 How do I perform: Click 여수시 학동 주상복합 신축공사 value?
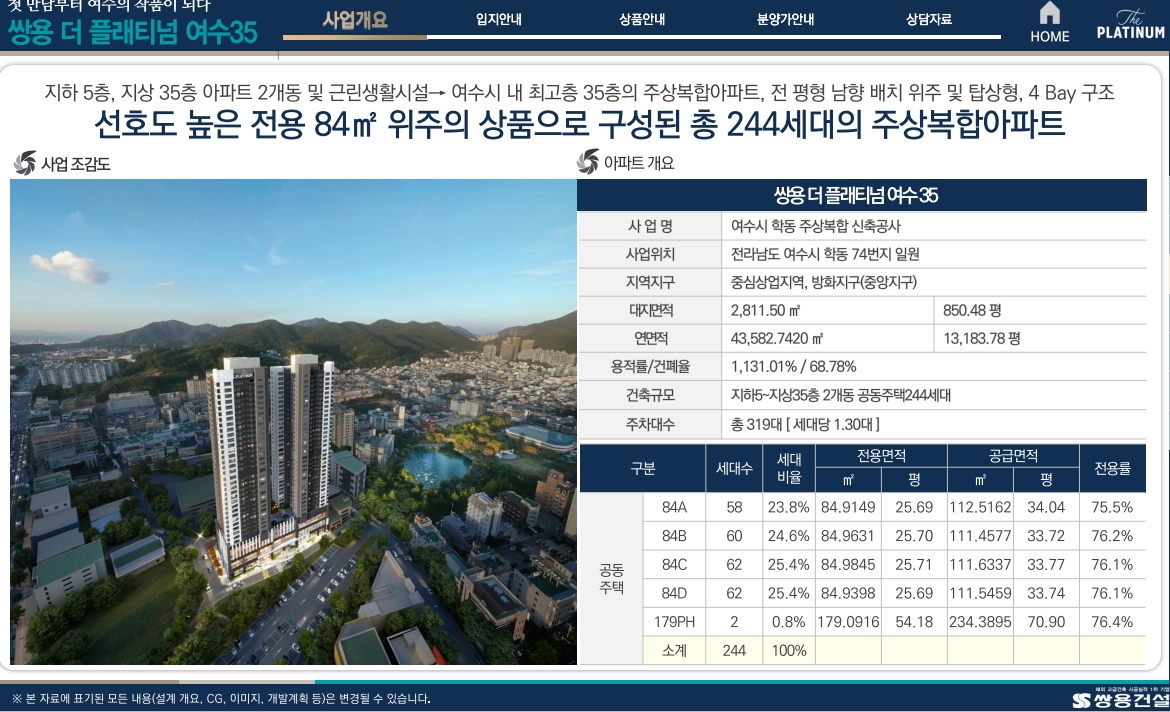coord(816,226)
